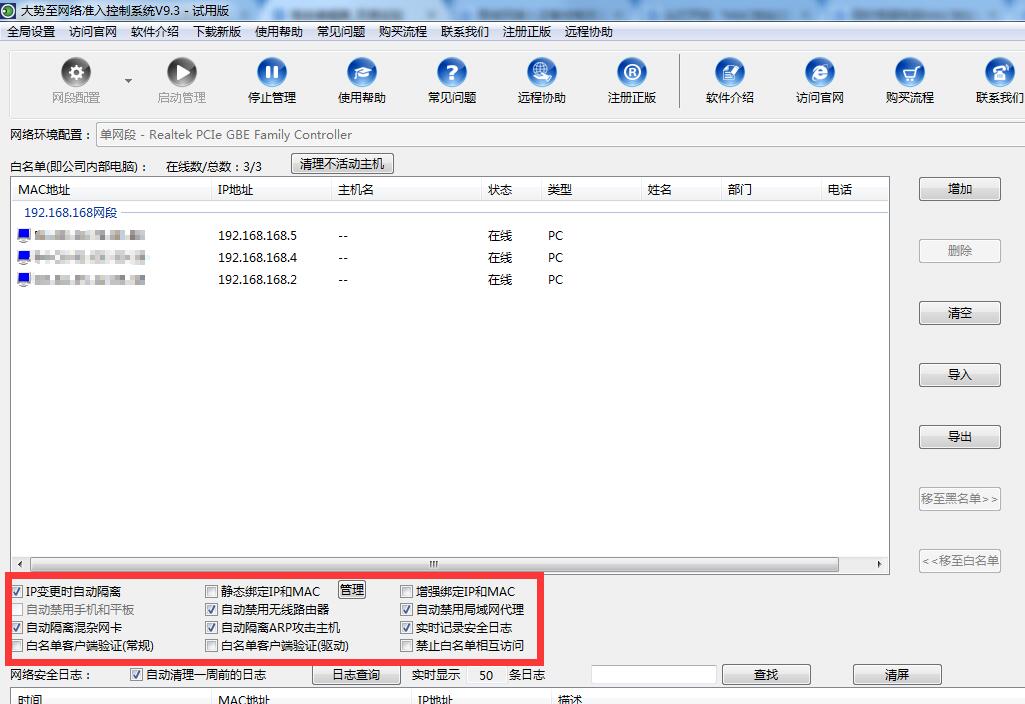Click the 查找 button
Image resolution: width=1025 pixels, height=704 pixels.
click(x=766, y=675)
